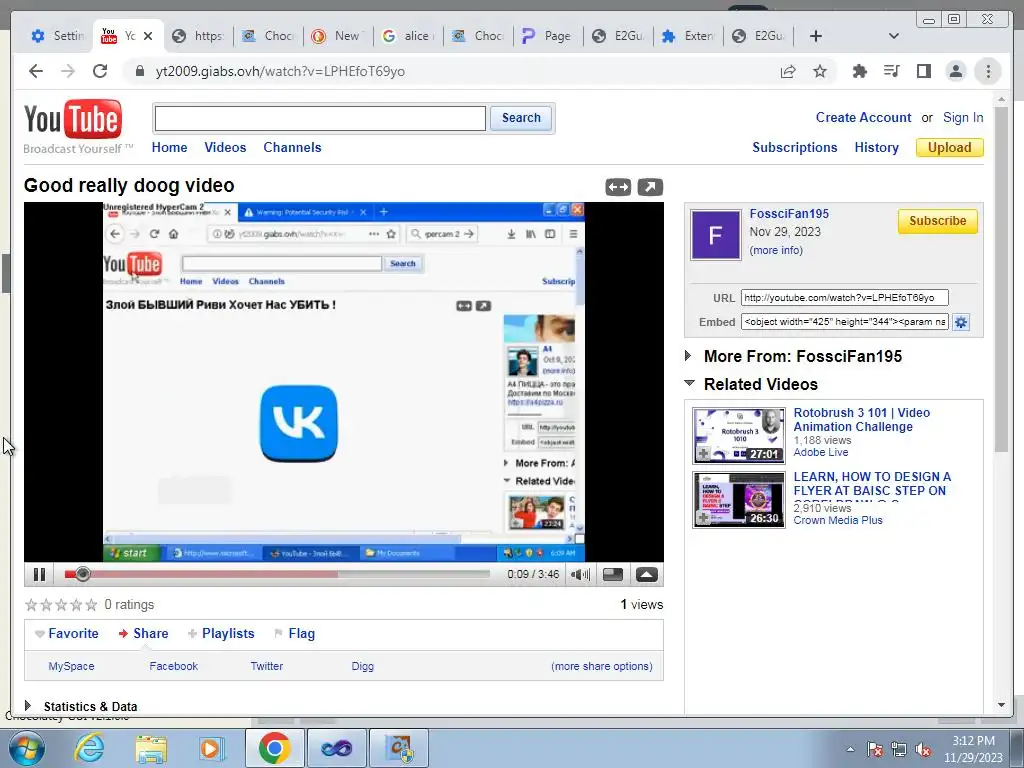Launch Internet Explorer from taskbar
This screenshot has width=1024, height=768.
[x=89, y=748]
